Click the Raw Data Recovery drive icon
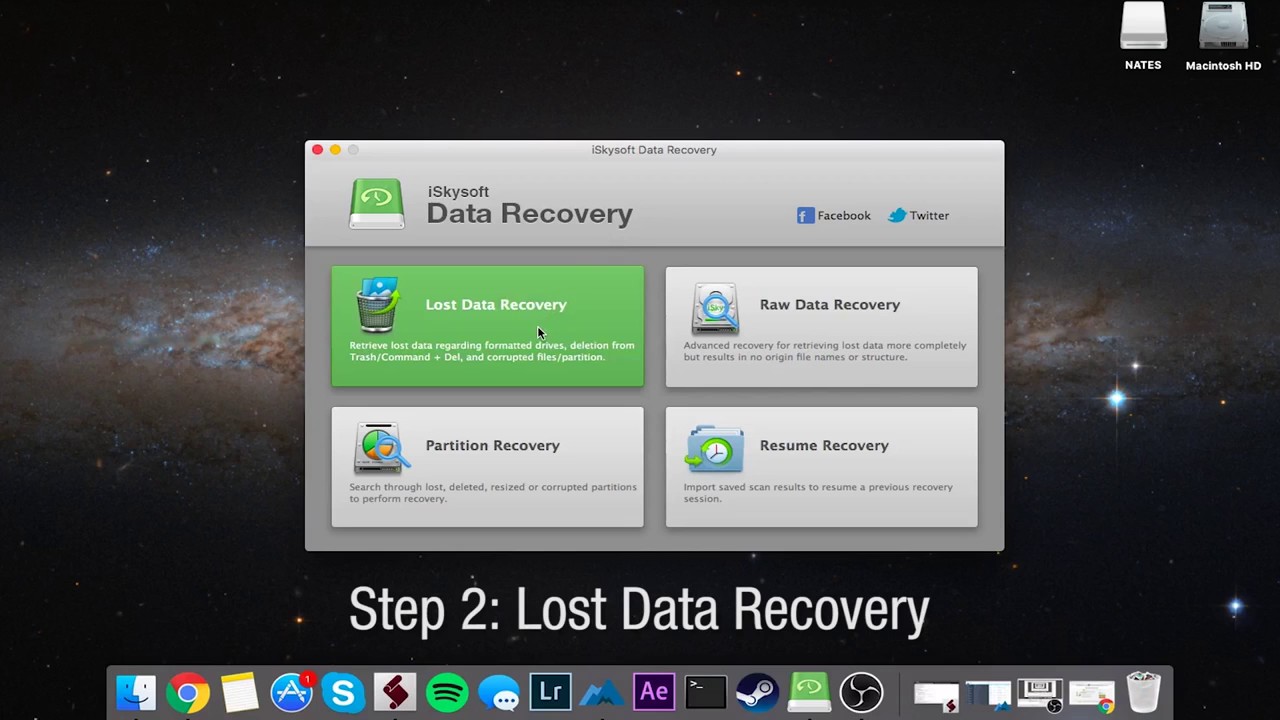1280x720 pixels. 714,307
